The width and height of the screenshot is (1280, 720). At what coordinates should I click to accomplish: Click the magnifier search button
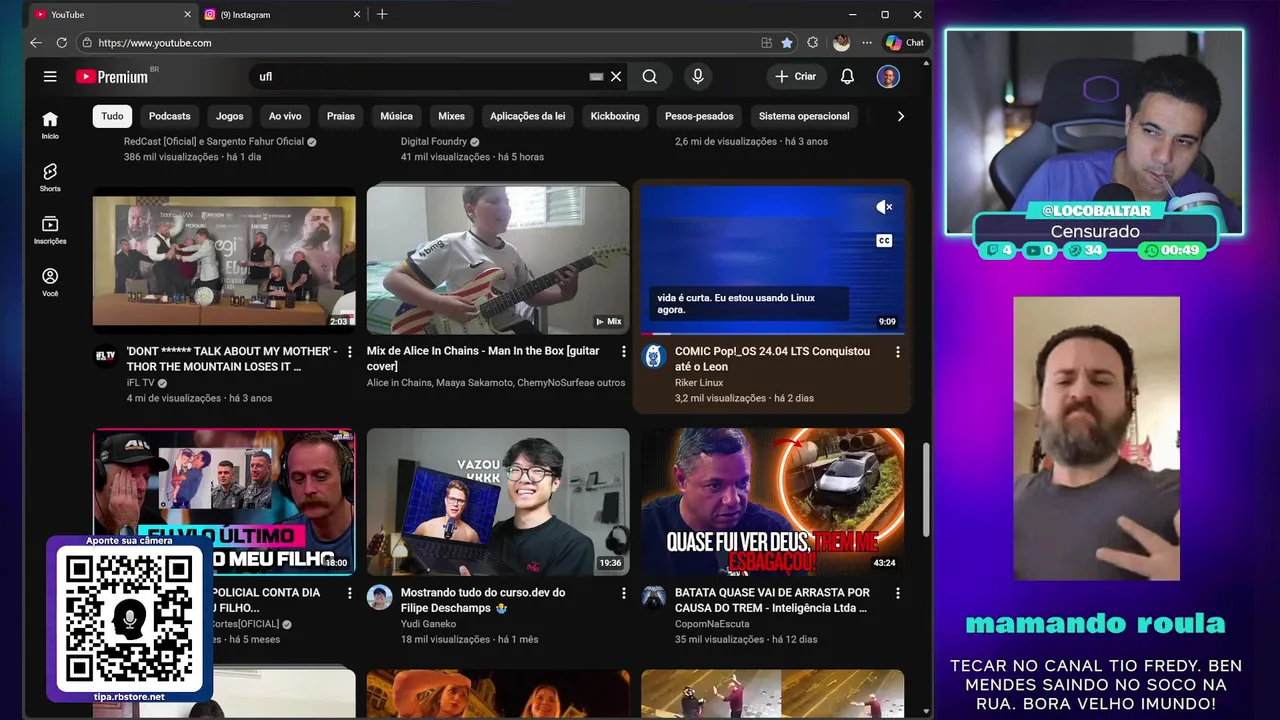click(650, 76)
